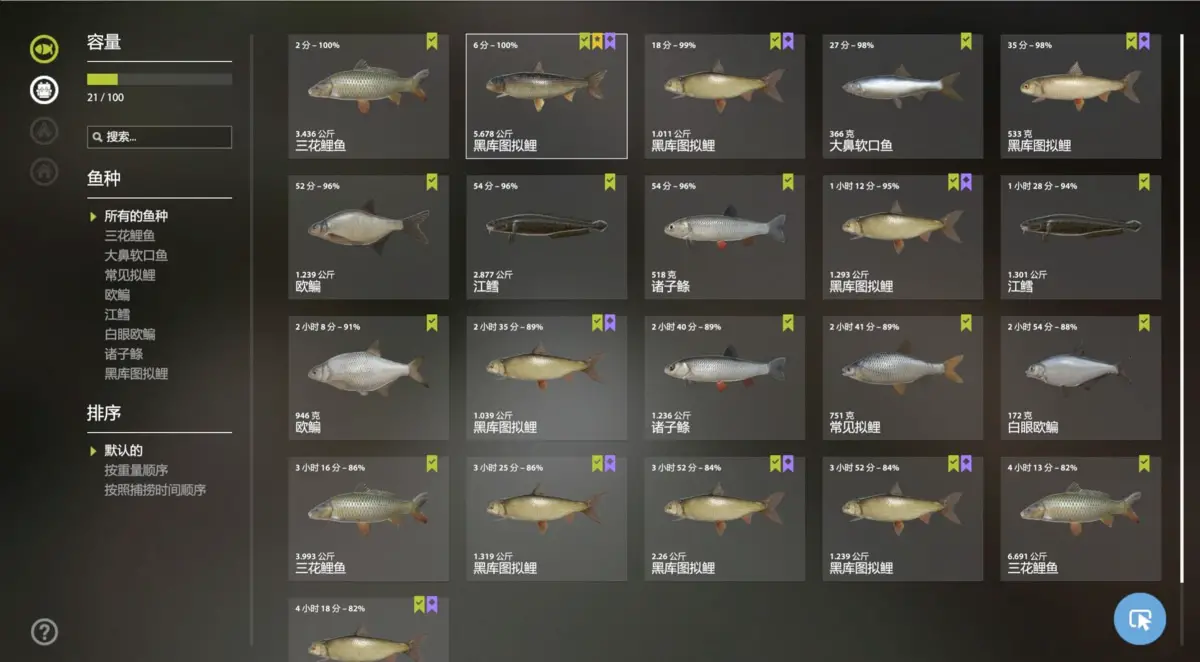Click the 搜索 search field
The width and height of the screenshot is (1200, 662).
(159, 137)
